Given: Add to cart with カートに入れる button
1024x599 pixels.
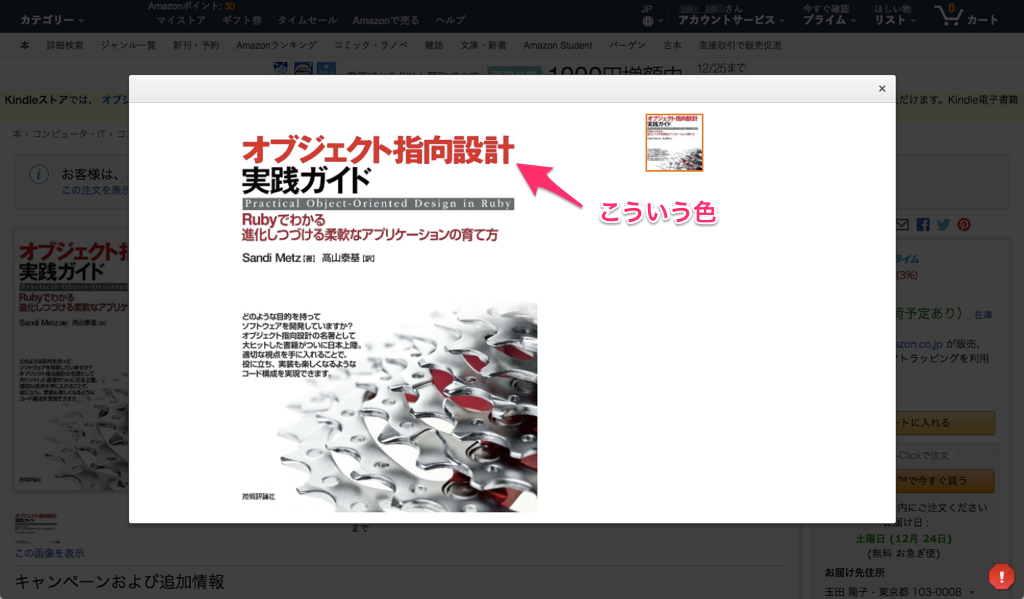Looking at the screenshot, I should coord(946,423).
